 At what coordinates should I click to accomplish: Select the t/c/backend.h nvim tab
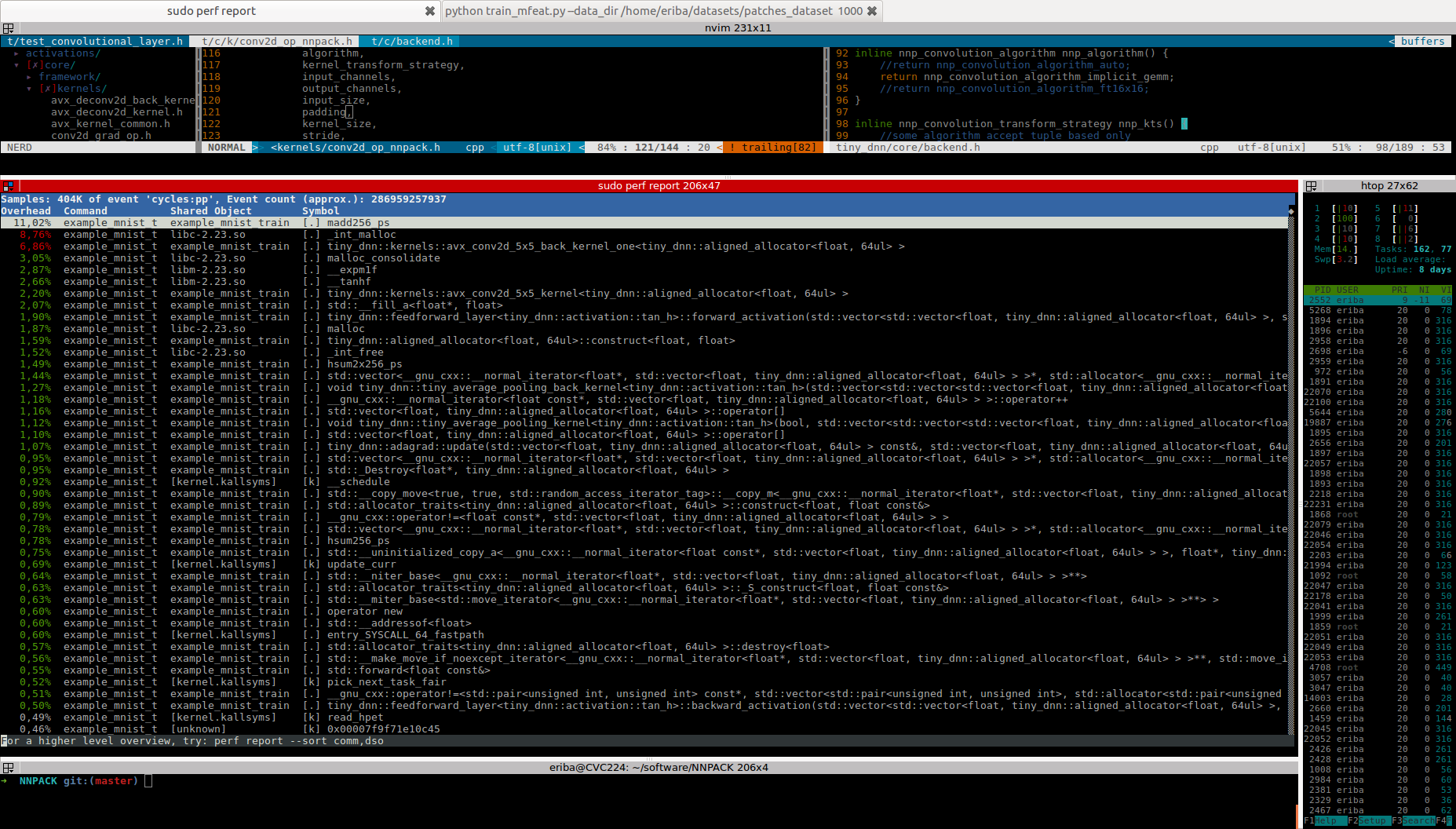pyautogui.click(x=412, y=42)
